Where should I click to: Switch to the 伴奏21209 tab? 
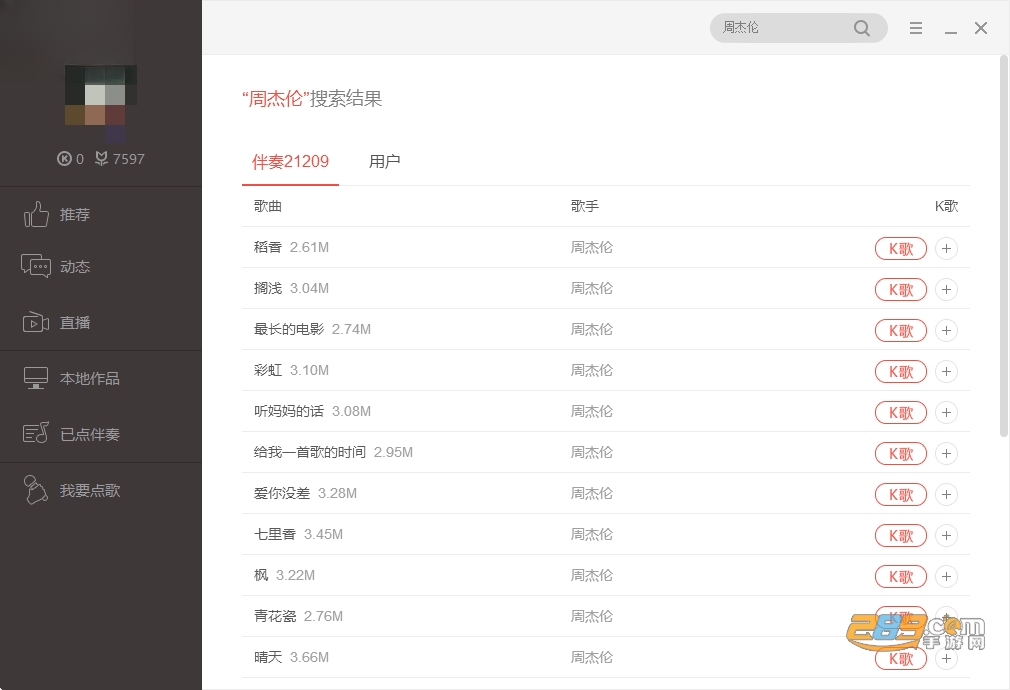click(290, 161)
